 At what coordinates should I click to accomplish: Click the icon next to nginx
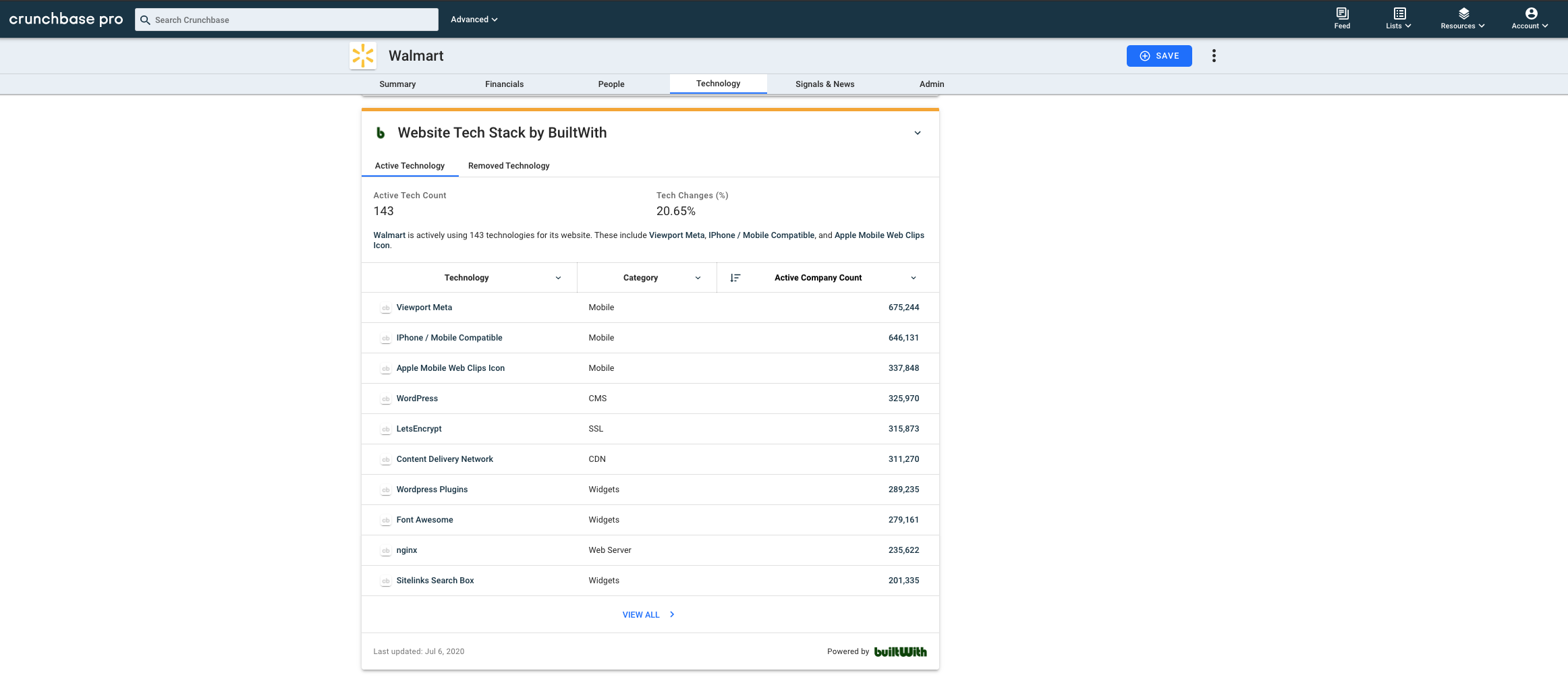[x=386, y=550]
